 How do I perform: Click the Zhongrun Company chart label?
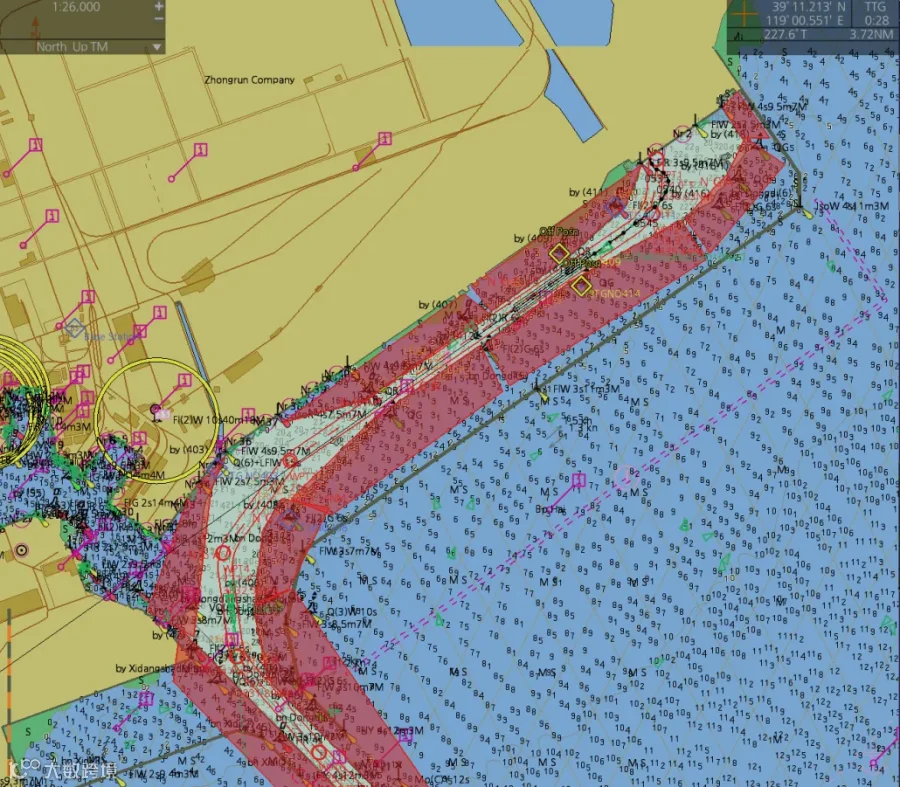coord(249,80)
